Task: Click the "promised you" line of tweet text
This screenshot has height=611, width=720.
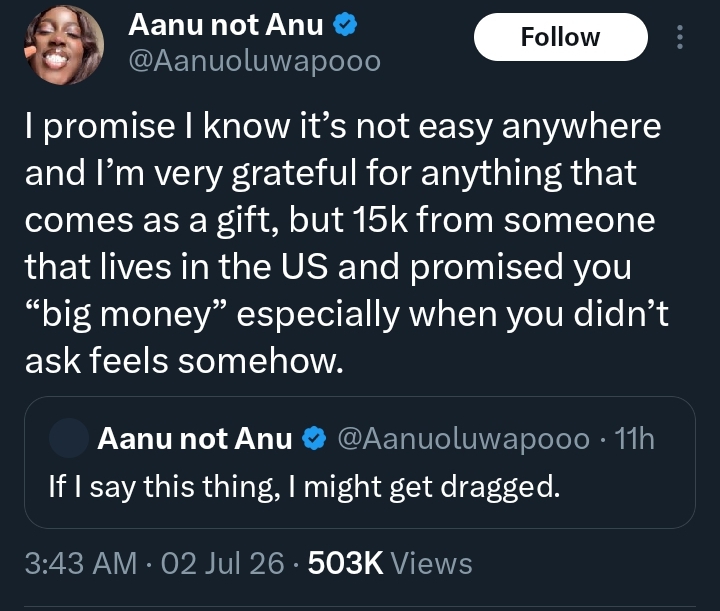Action: (x=521, y=267)
